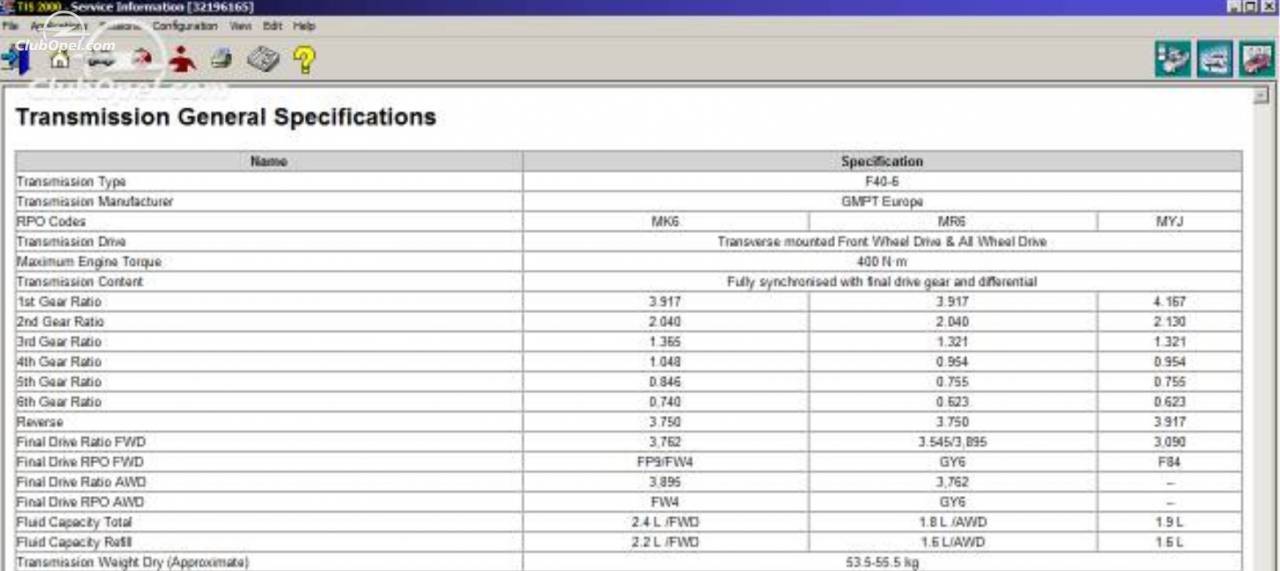Go to the home page icon
This screenshot has width=1280, height=571.
coord(59,60)
